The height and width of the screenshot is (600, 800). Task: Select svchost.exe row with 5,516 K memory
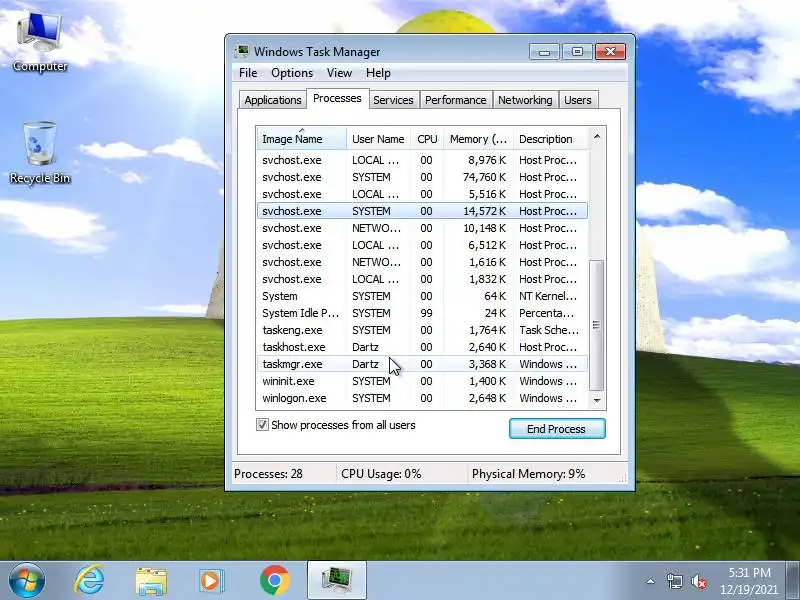(422, 194)
